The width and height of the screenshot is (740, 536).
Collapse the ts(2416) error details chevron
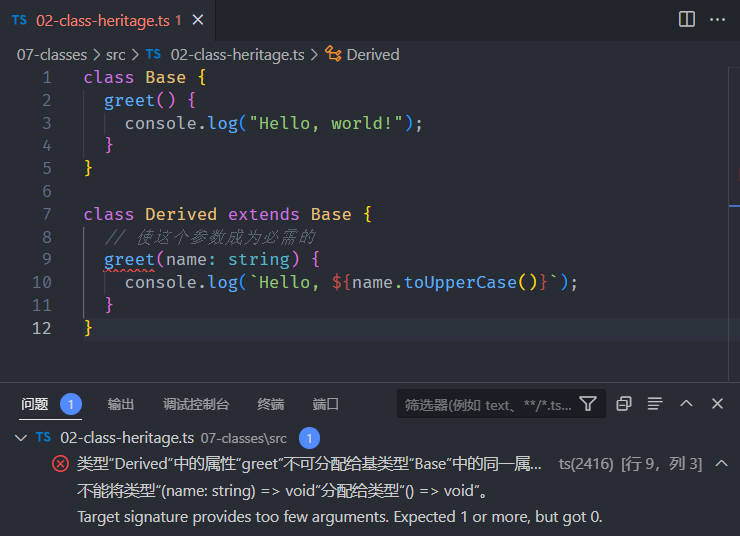pyautogui.click(x=721, y=463)
